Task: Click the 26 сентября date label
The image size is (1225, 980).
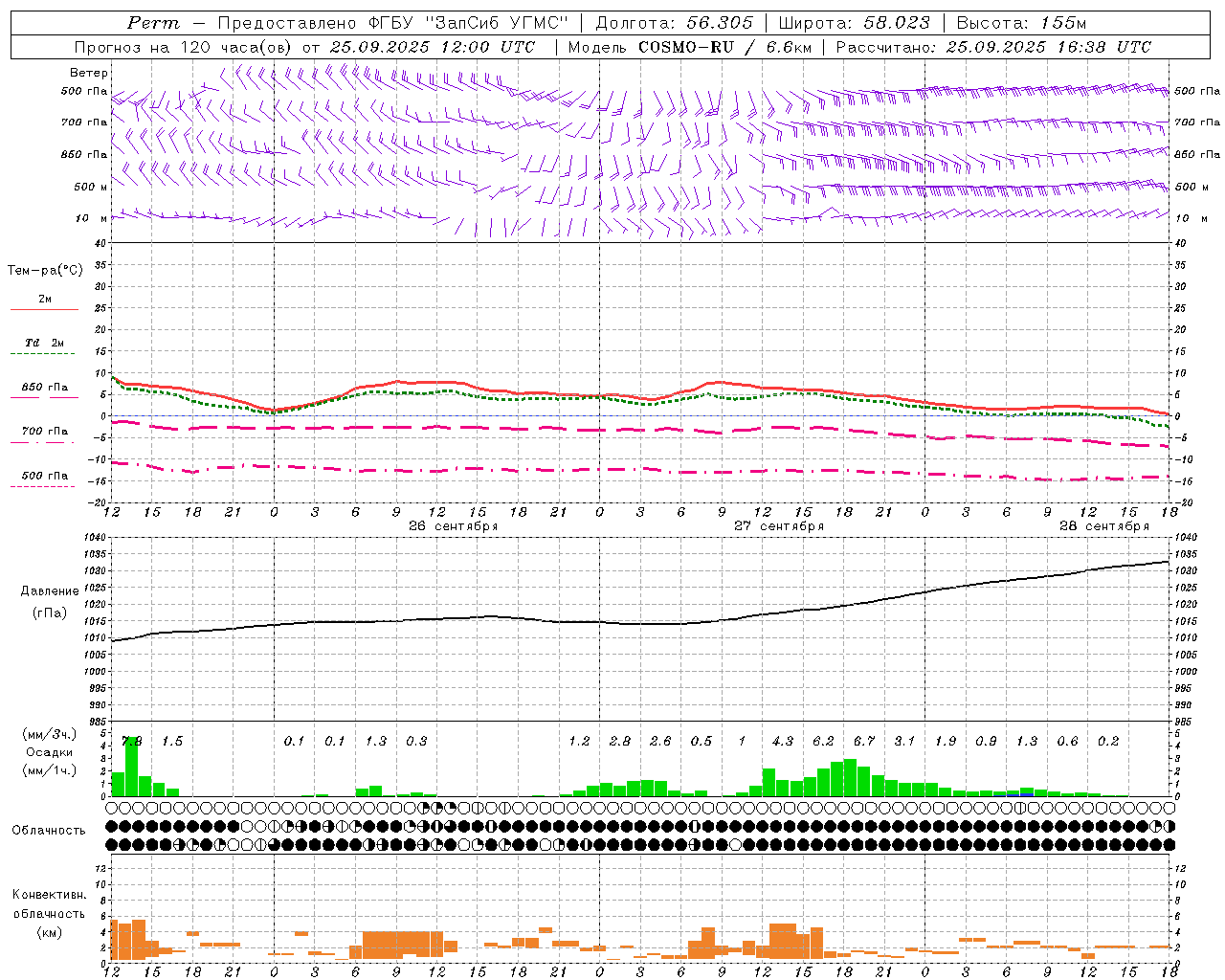Action: pyautogui.click(x=454, y=526)
